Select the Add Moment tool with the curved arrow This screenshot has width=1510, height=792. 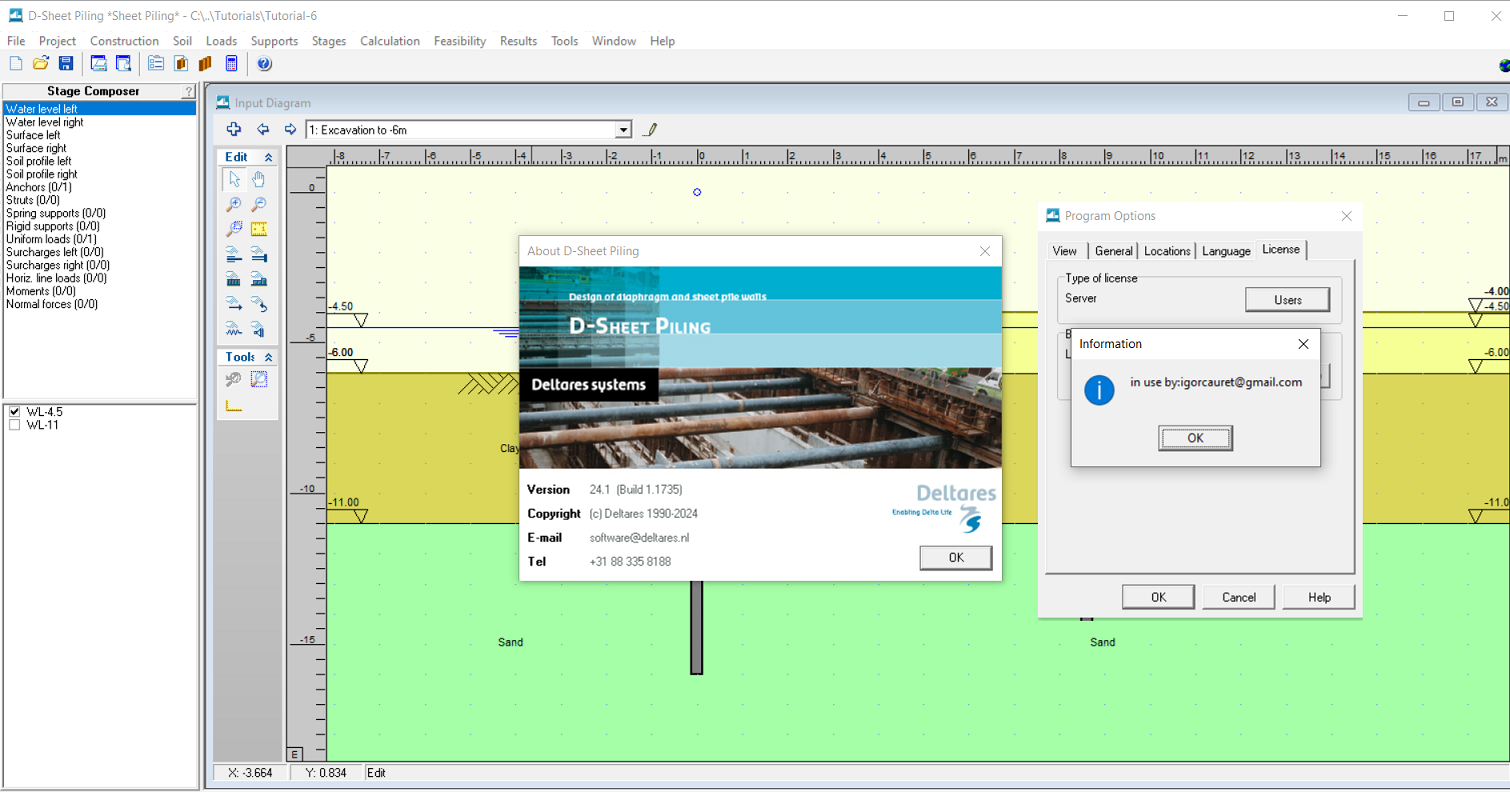pyautogui.click(x=258, y=305)
